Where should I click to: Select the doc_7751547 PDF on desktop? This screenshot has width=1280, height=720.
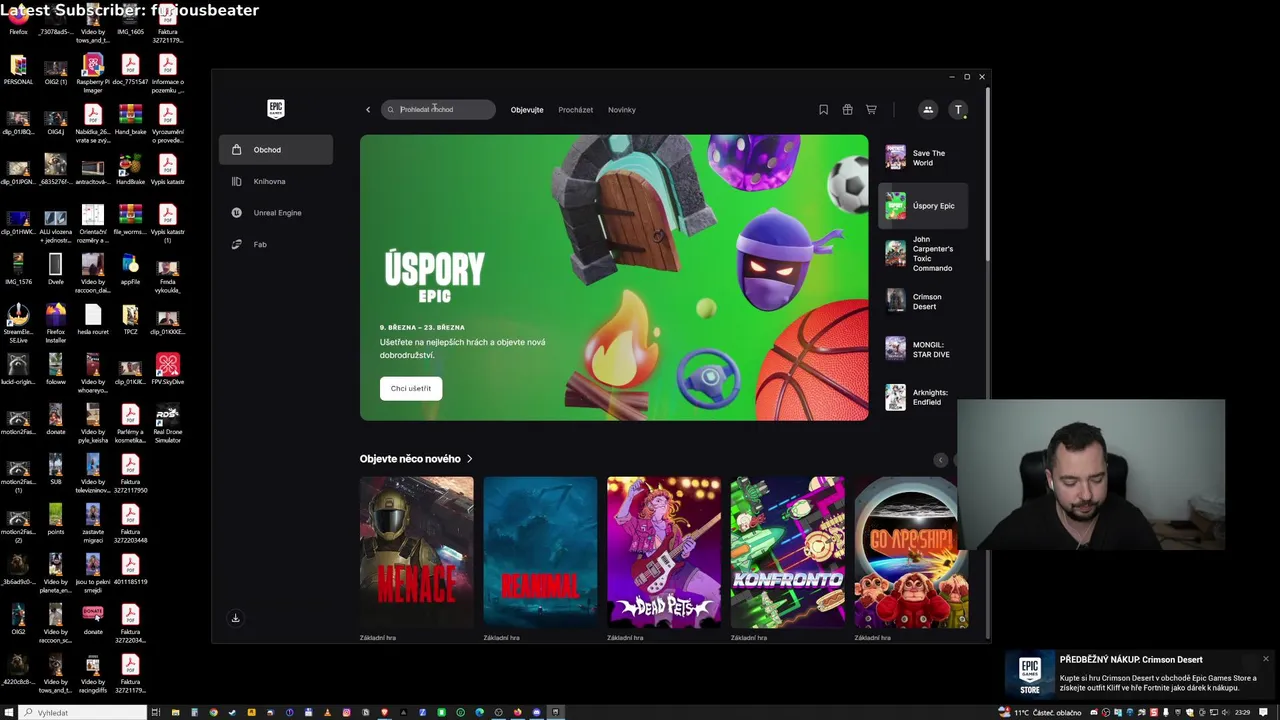tap(130, 70)
